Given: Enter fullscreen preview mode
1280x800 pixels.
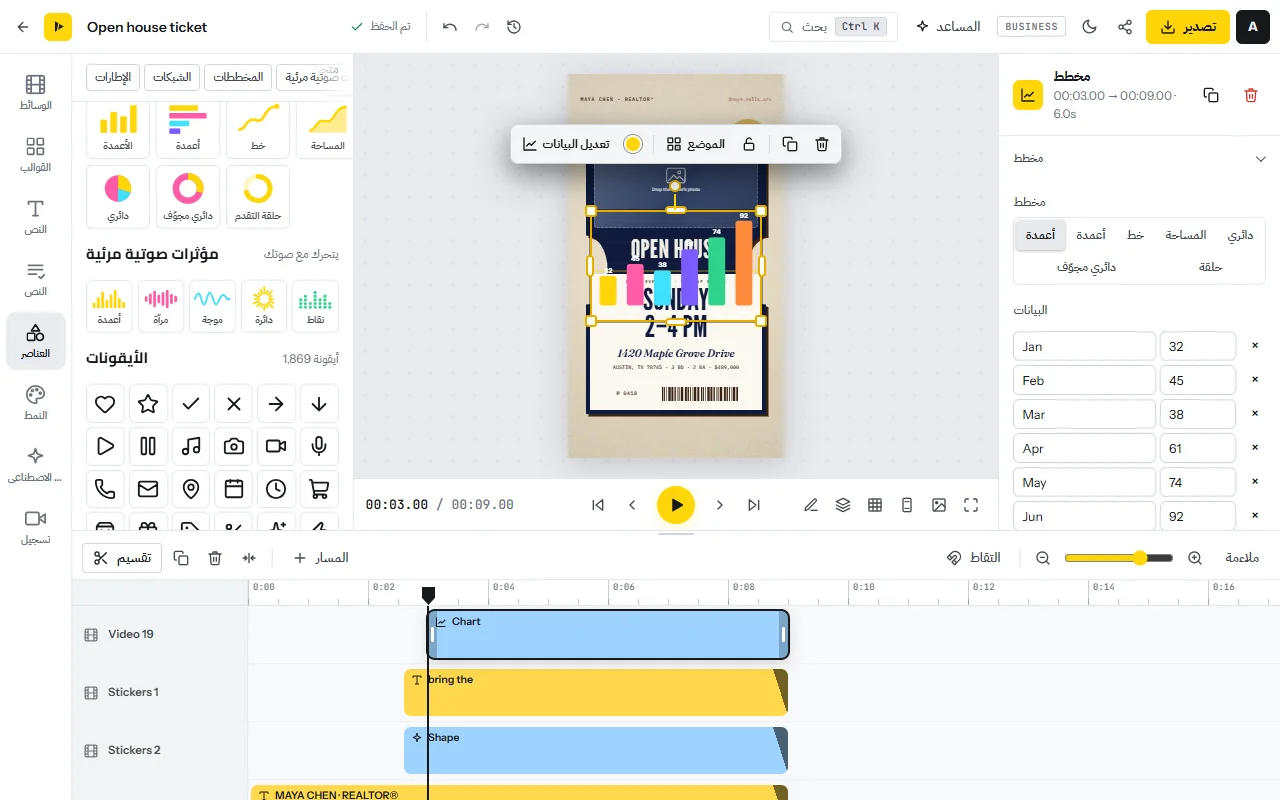Looking at the screenshot, I should 971,505.
